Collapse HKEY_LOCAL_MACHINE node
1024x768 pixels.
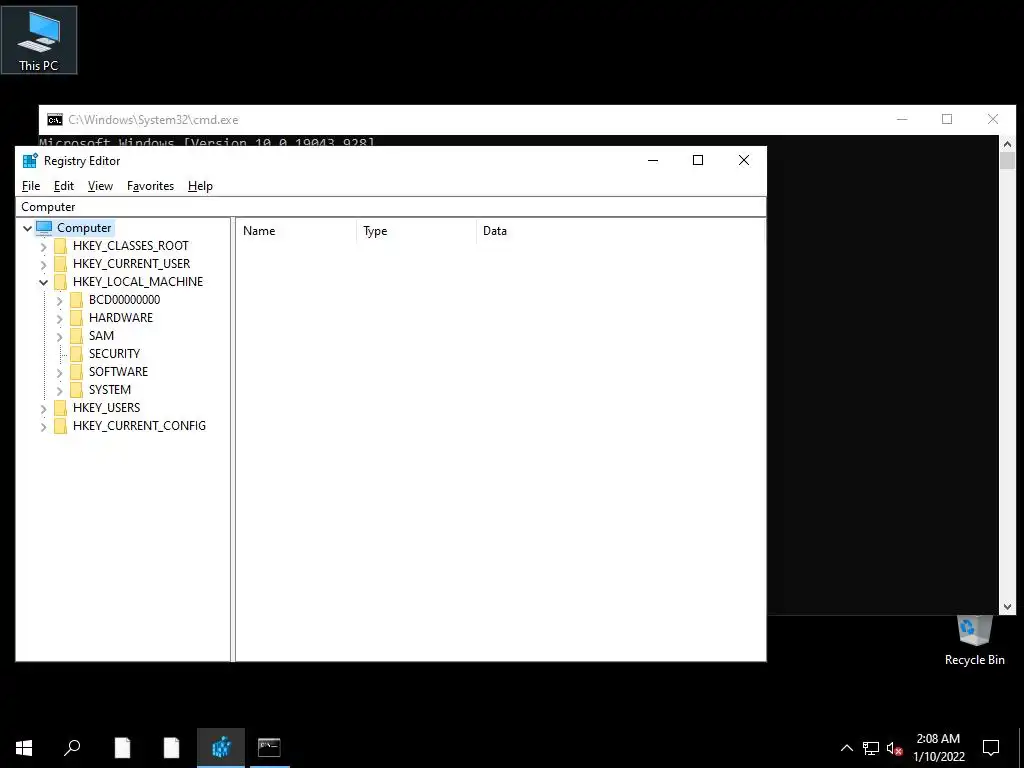click(43, 282)
